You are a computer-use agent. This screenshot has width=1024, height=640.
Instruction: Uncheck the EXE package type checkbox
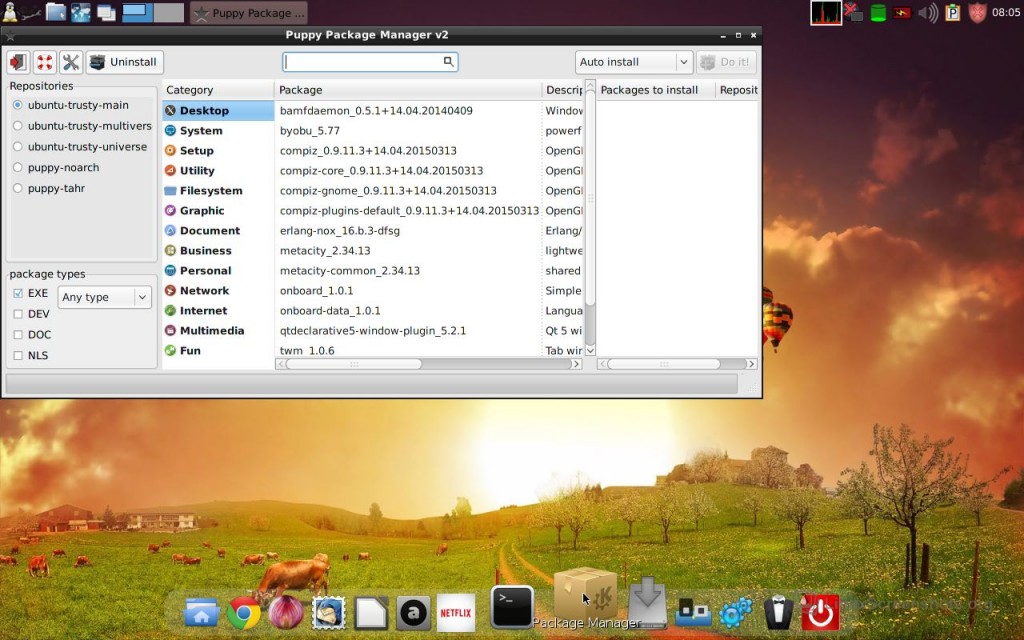tap(18, 294)
